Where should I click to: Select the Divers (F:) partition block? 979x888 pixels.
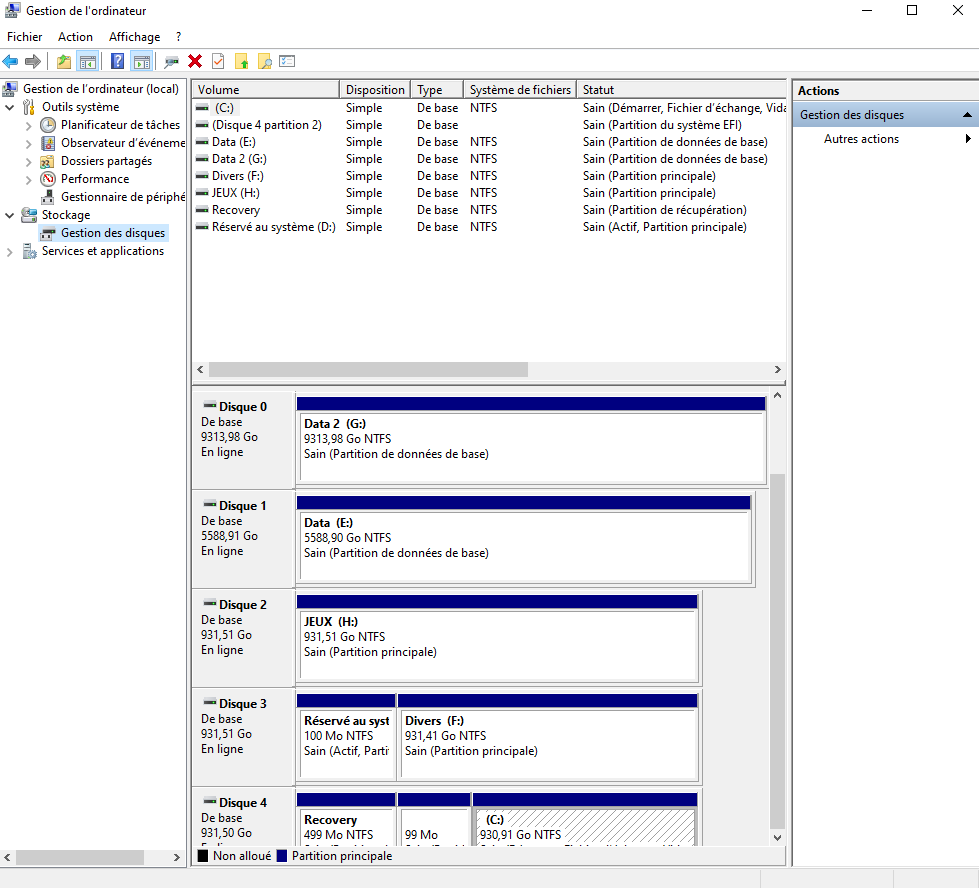pos(548,737)
